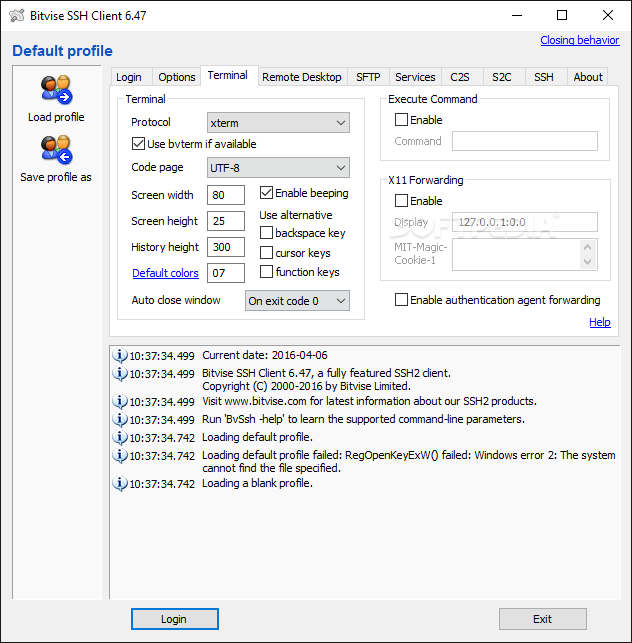Open the Help link
The width and height of the screenshot is (632, 643).
click(x=600, y=322)
